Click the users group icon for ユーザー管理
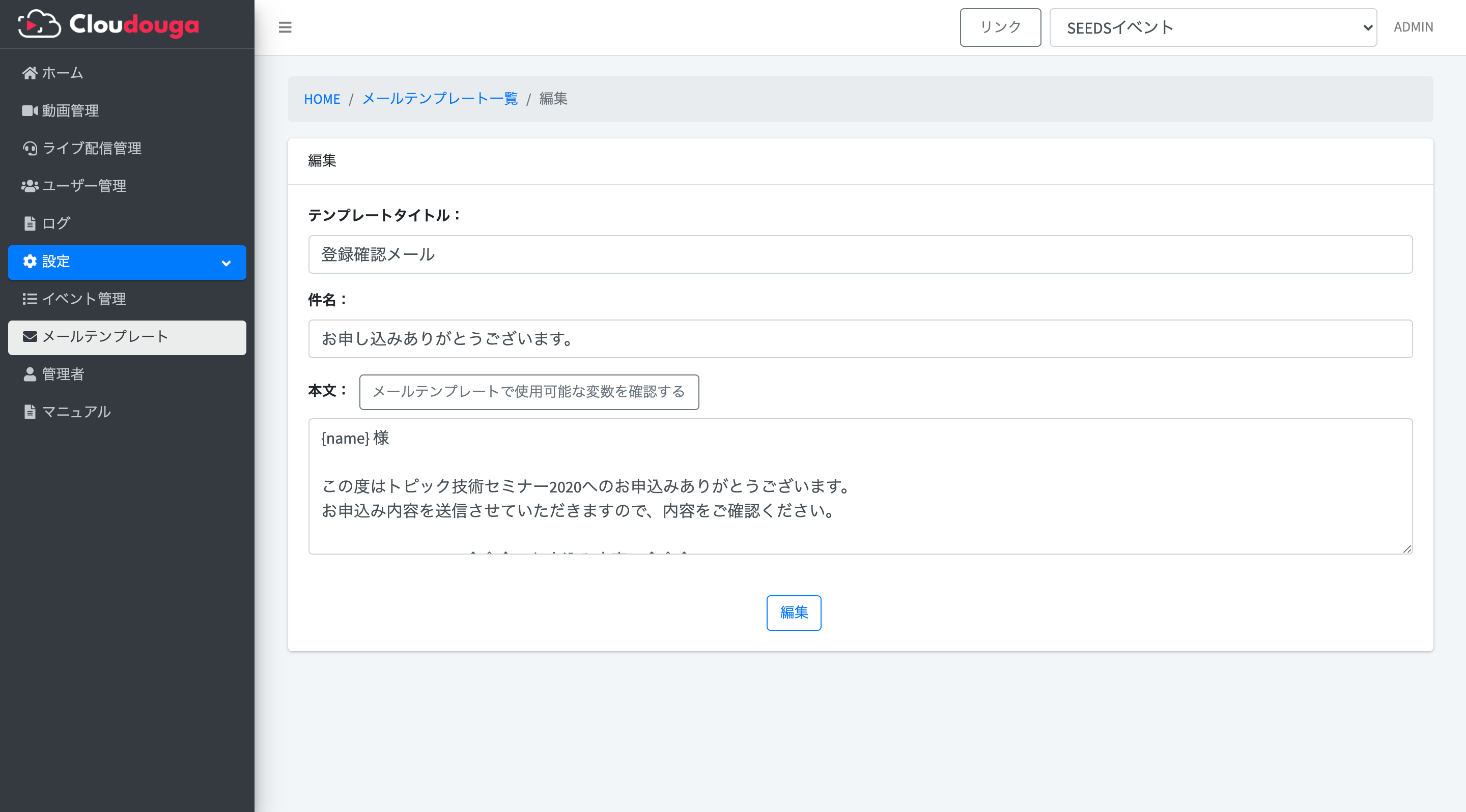This screenshot has width=1466, height=812. pos(30,186)
